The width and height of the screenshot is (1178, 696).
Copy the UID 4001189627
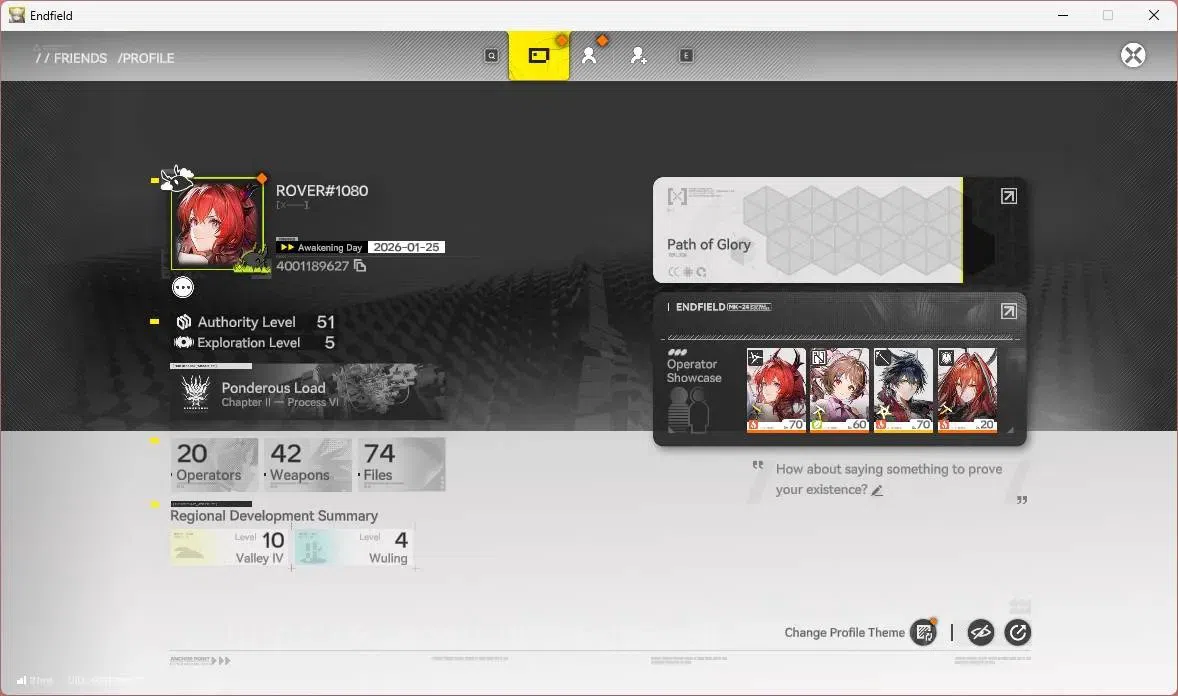pos(360,266)
